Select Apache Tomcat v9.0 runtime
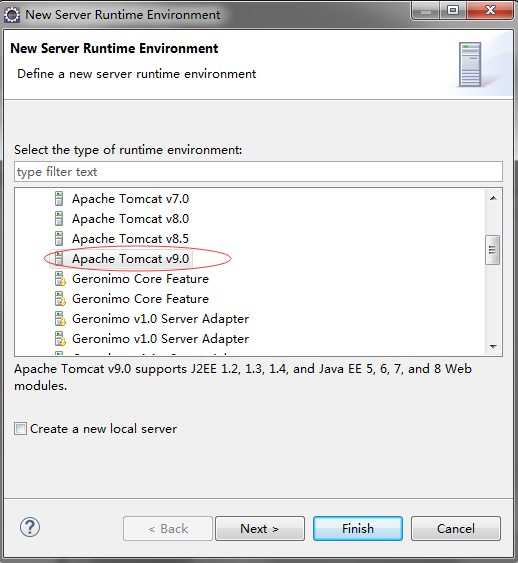Viewport: 518px width, 563px height. tap(130, 259)
